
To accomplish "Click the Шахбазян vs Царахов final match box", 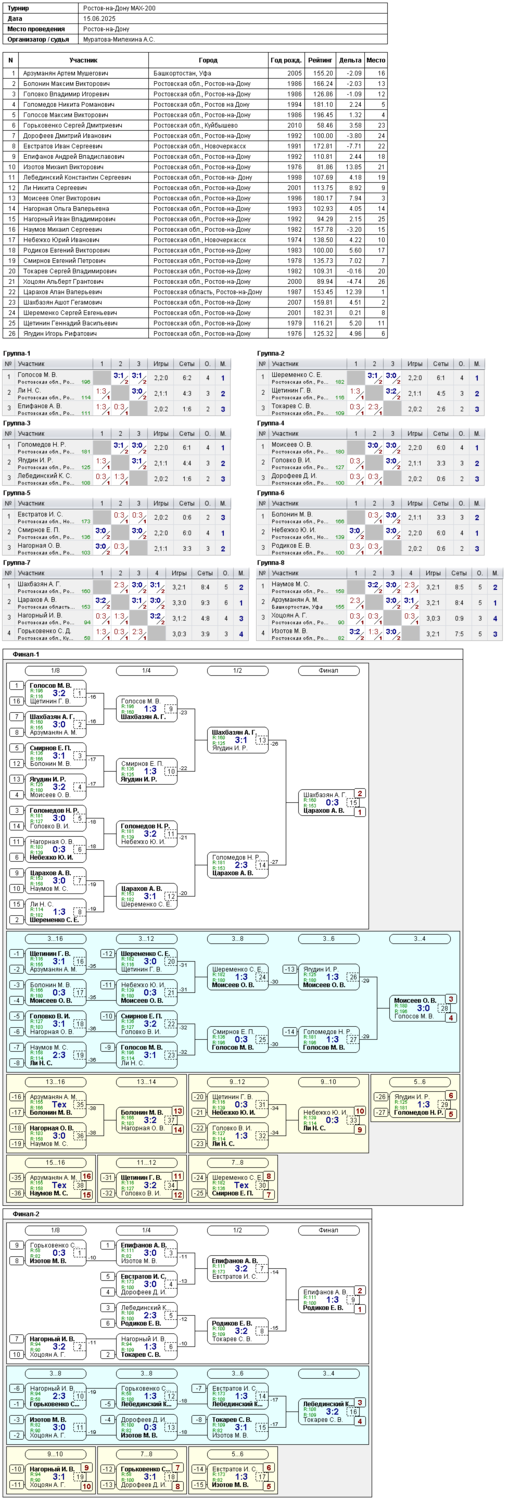I will (x=329, y=802).
